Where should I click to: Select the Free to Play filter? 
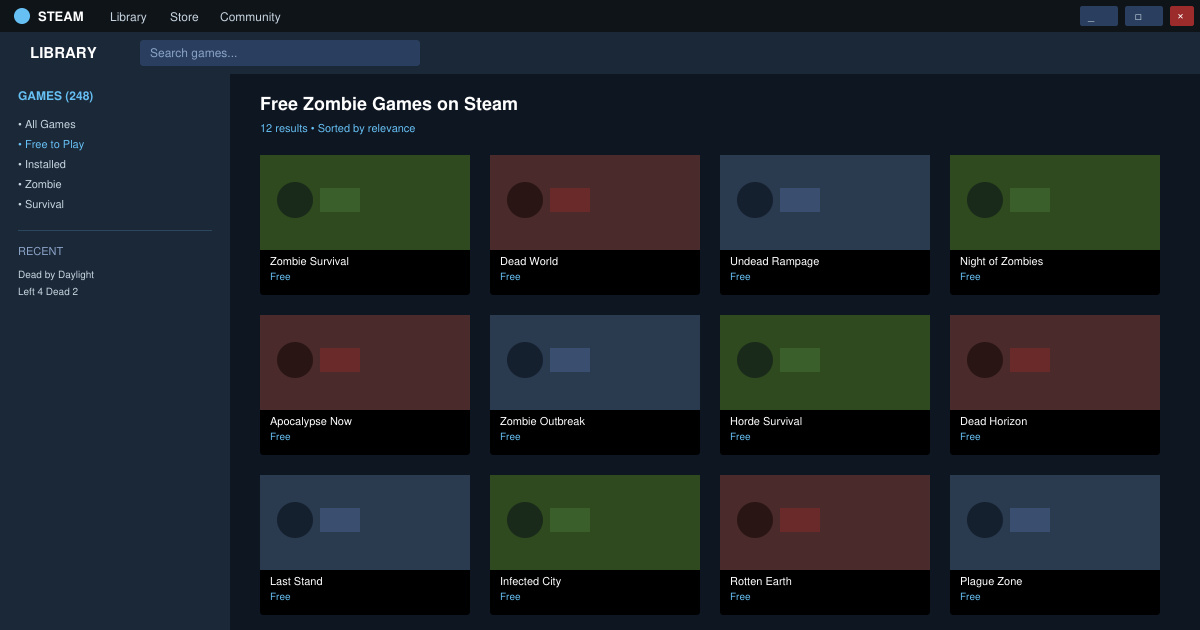pos(51,144)
